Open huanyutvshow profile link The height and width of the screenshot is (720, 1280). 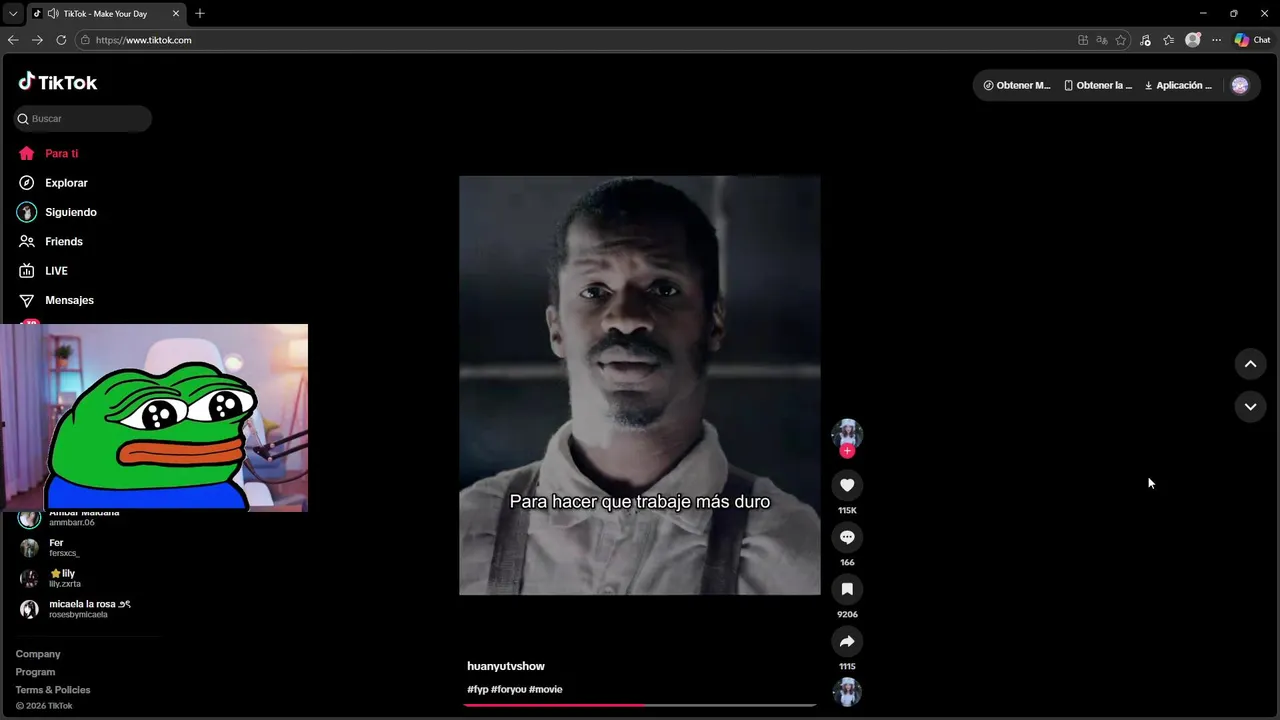point(506,666)
